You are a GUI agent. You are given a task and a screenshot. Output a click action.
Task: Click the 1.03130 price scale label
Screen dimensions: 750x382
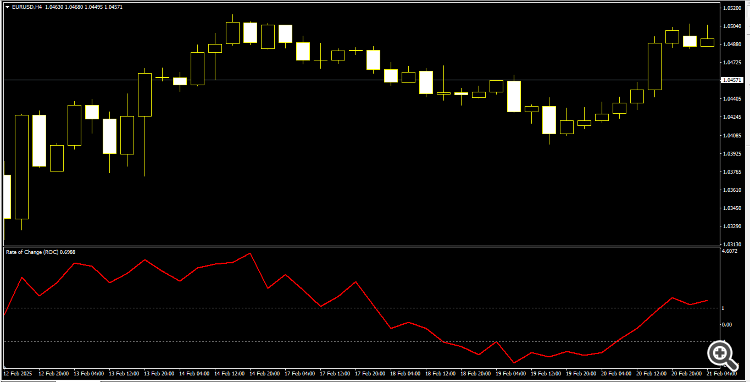point(732,244)
